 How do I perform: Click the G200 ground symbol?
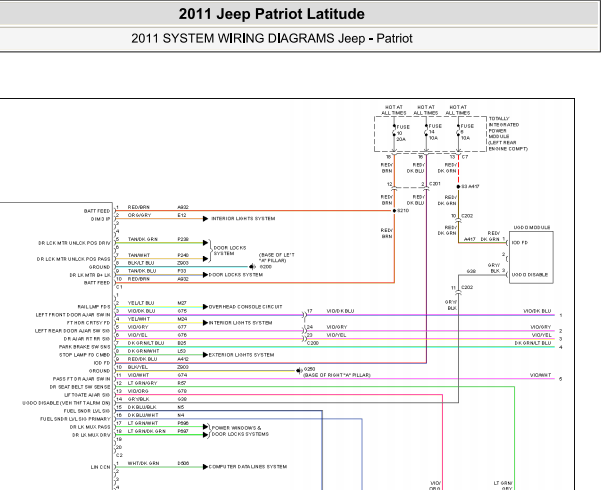(252, 267)
